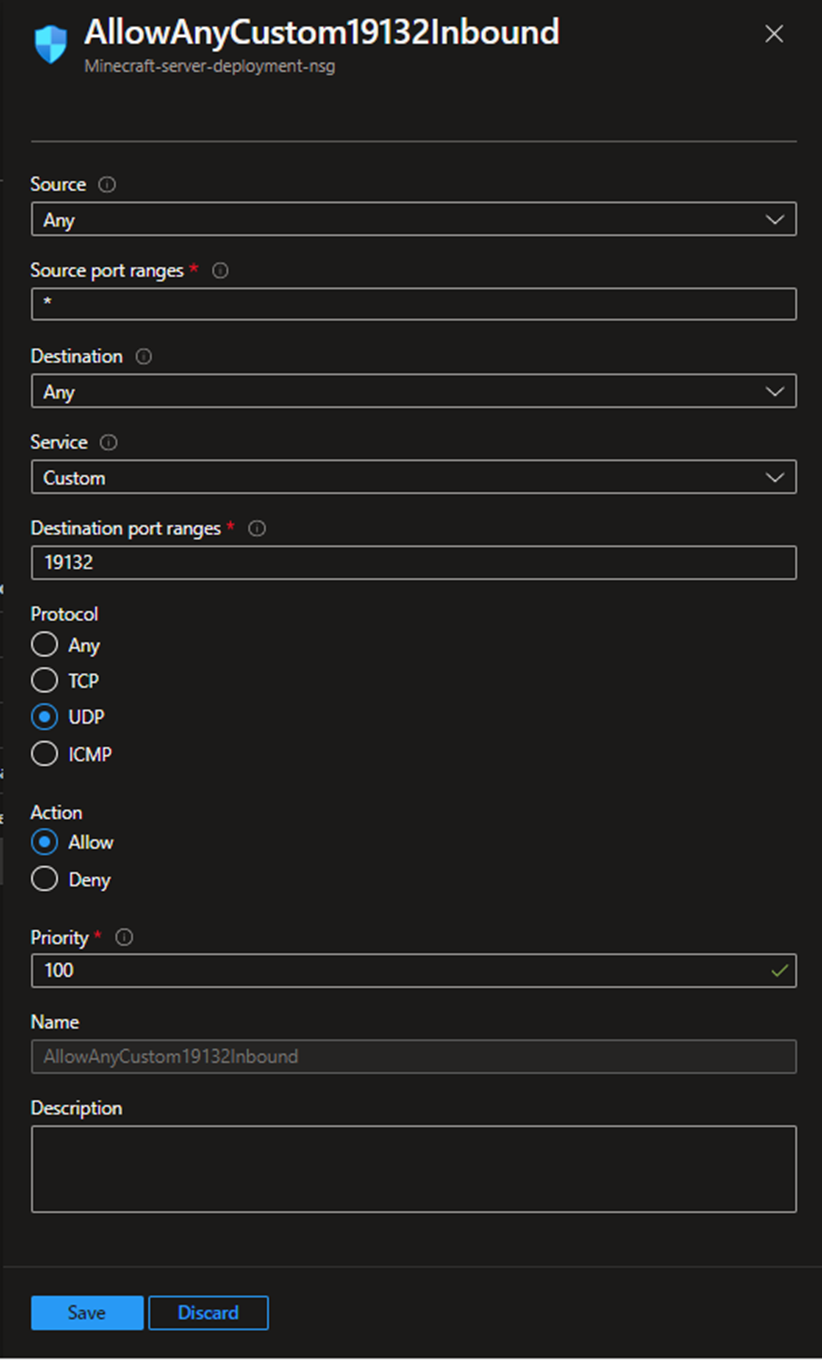Click the Action section label
This screenshot has height=1363, width=822.
tap(56, 812)
